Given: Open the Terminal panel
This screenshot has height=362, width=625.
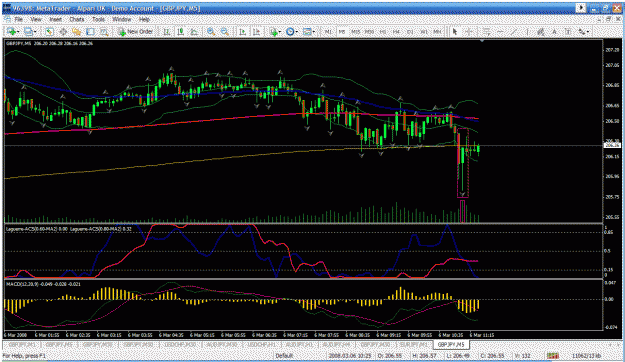Looking at the screenshot, I should coord(90,31).
